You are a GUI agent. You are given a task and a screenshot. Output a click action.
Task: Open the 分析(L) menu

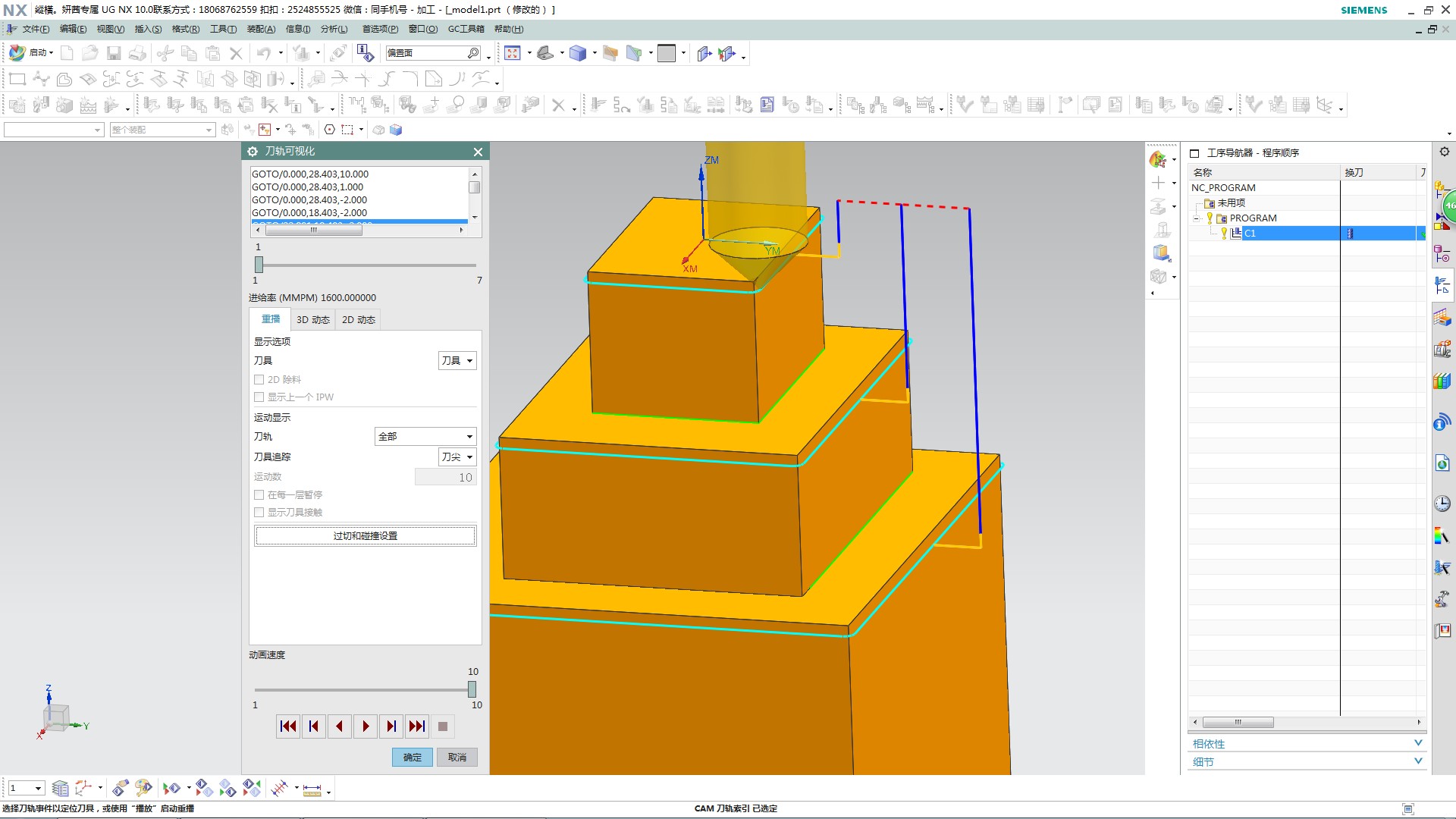click(334, 29)
